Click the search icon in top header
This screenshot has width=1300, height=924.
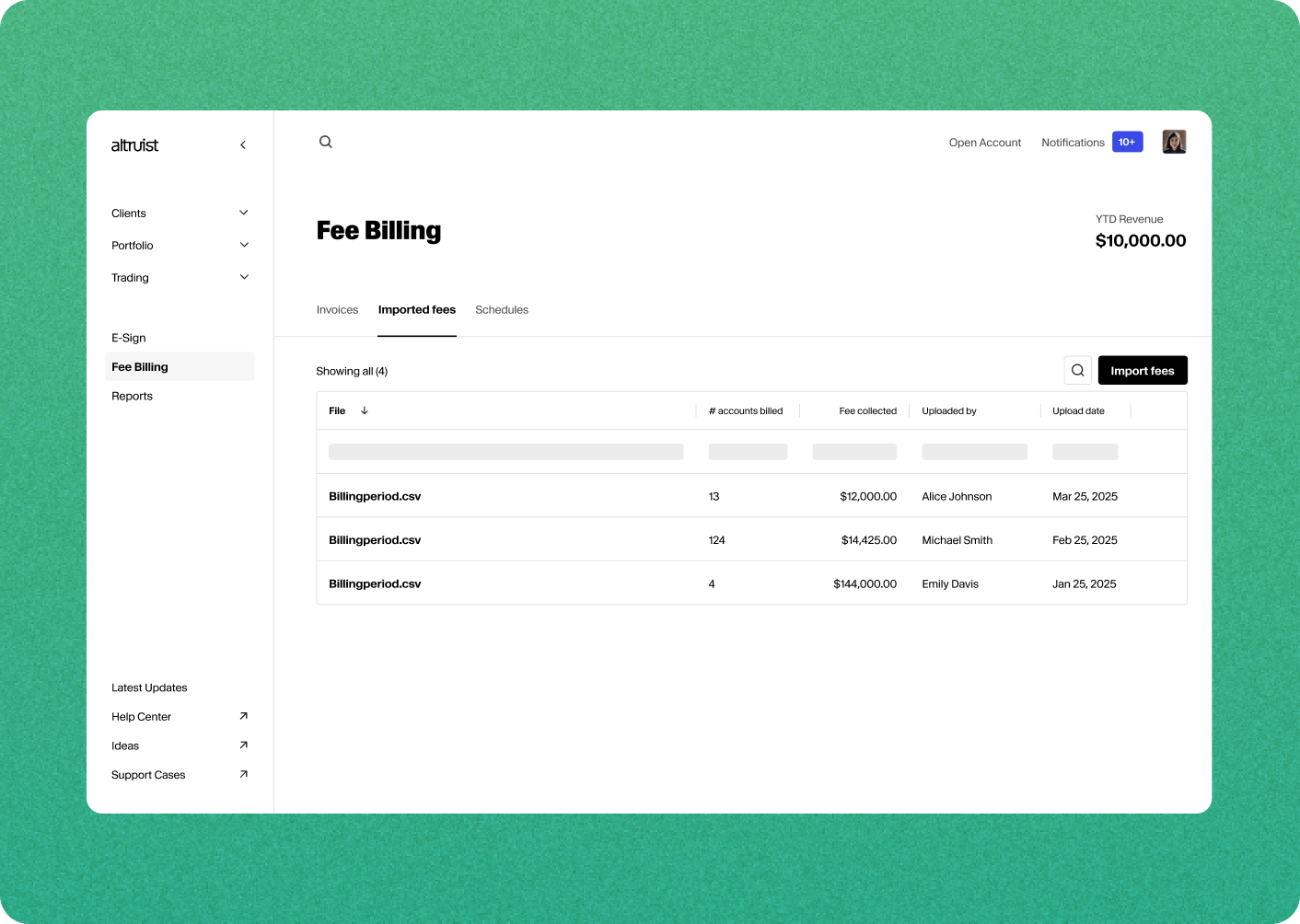point(326,142)
